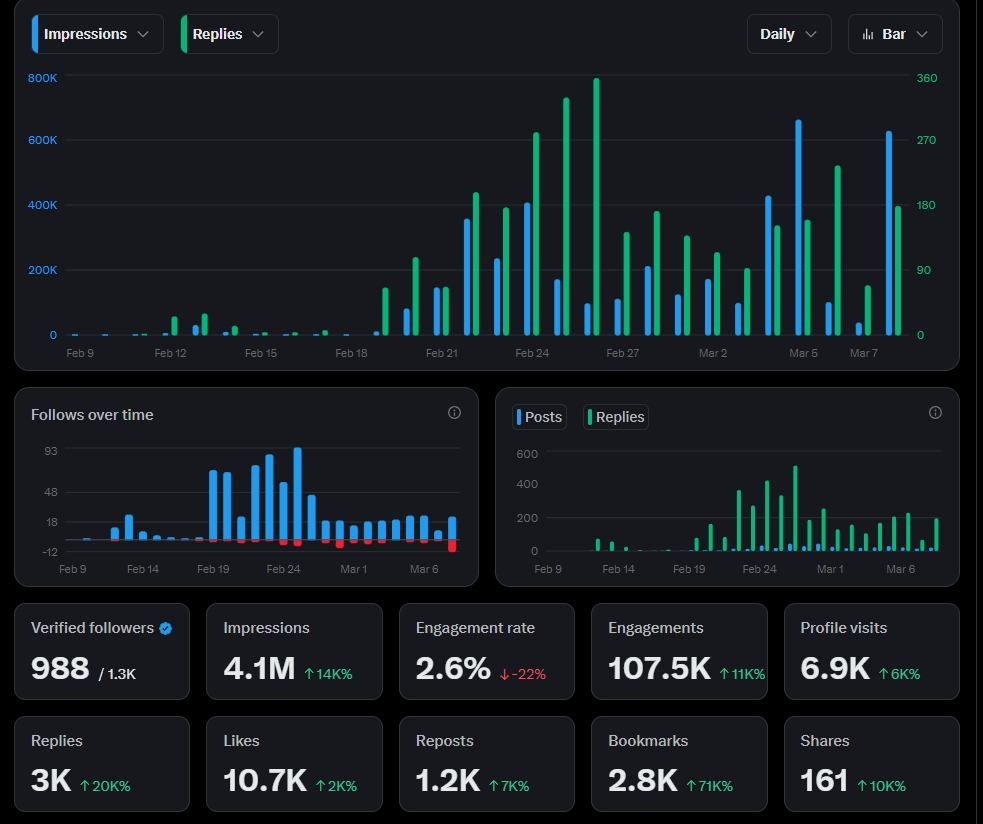Open the Bar chart type dropdown
The height and width of the screenshot is (824, 983).
point(895,34)
